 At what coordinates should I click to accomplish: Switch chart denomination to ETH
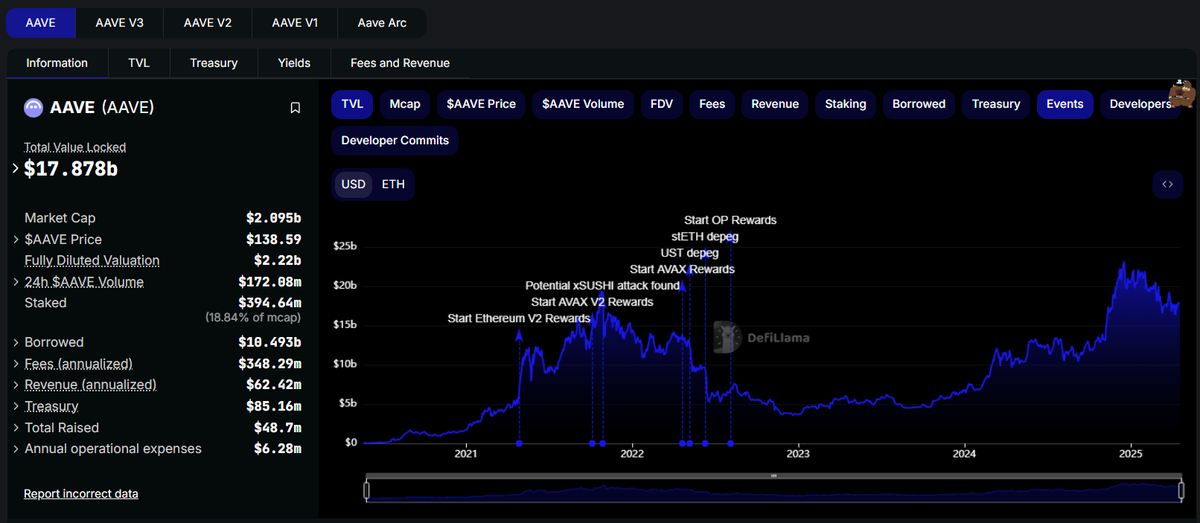point(393,185)
